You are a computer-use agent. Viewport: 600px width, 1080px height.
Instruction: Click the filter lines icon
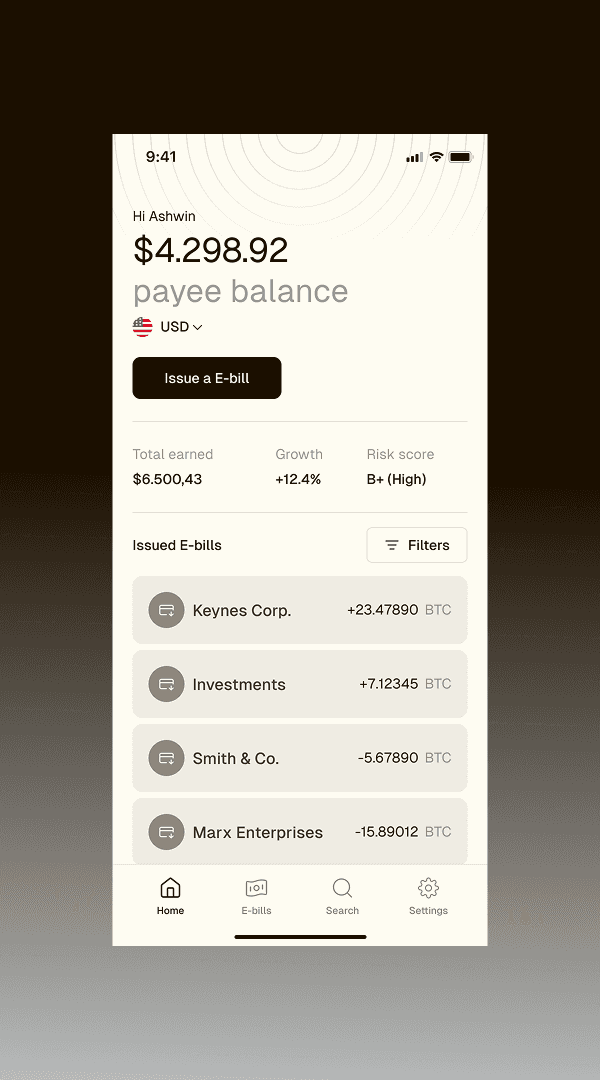[x=392, y=545]
